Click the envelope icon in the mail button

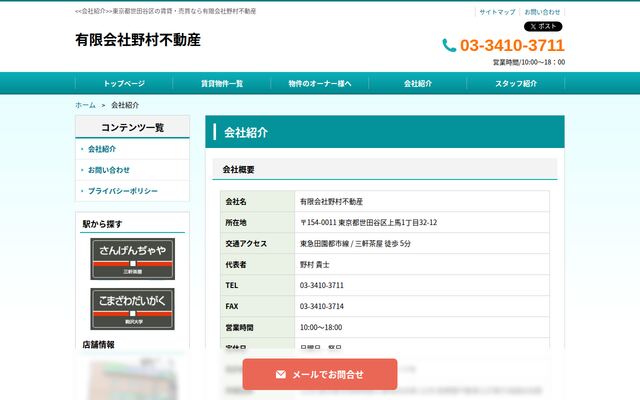pos(280,374)
